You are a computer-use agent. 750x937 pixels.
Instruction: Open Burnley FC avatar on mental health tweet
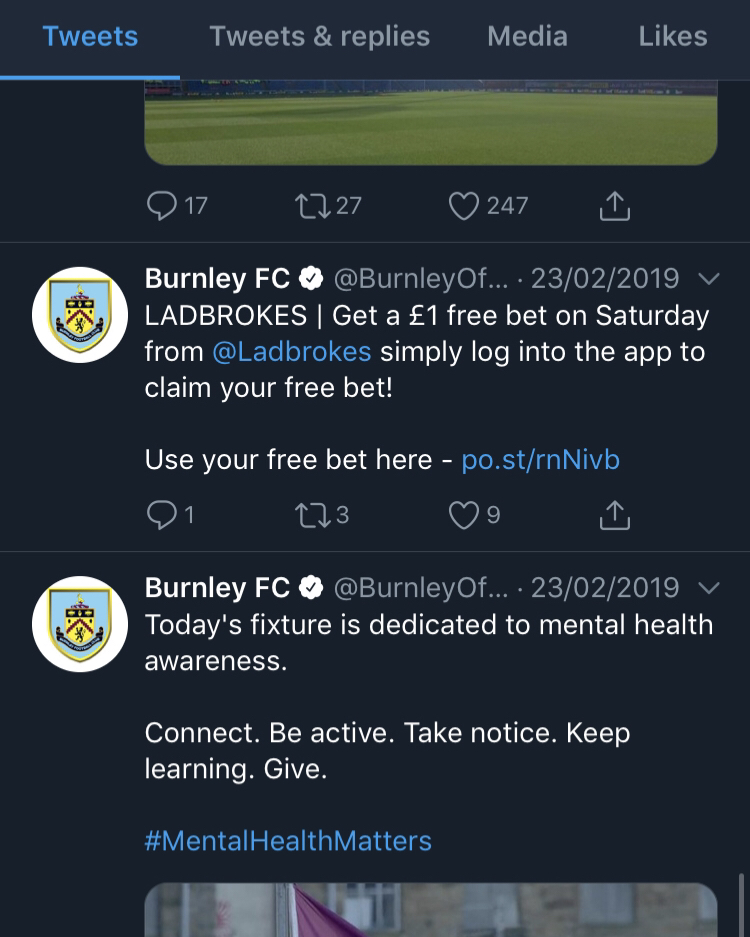[79, 623]
